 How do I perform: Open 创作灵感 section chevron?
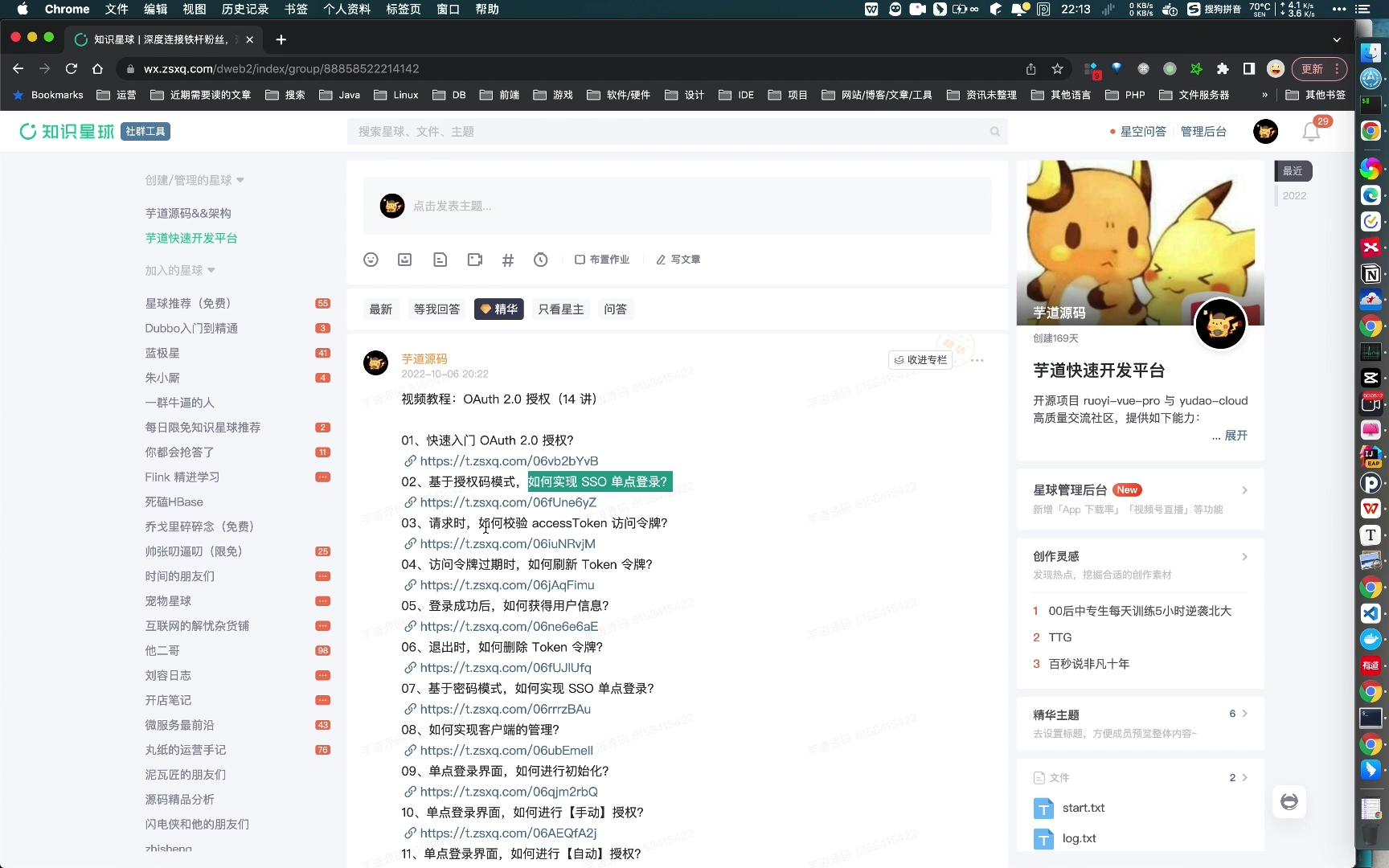click(1244, 556)
